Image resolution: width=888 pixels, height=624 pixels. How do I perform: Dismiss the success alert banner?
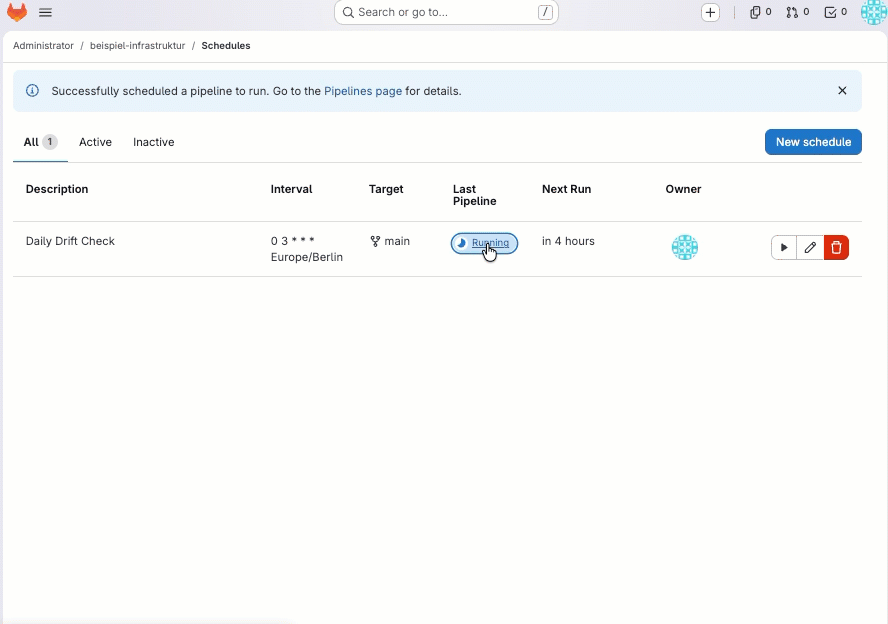tap(842, 91)
